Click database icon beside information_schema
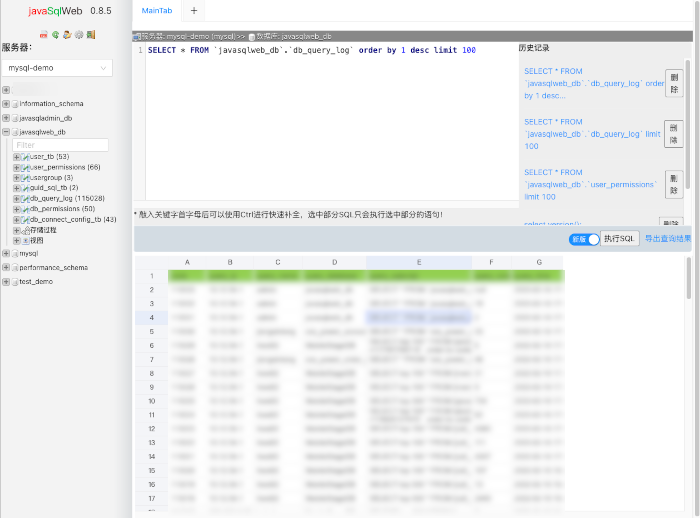This screenshot has width=700, height=518. [x=15, y=104]
